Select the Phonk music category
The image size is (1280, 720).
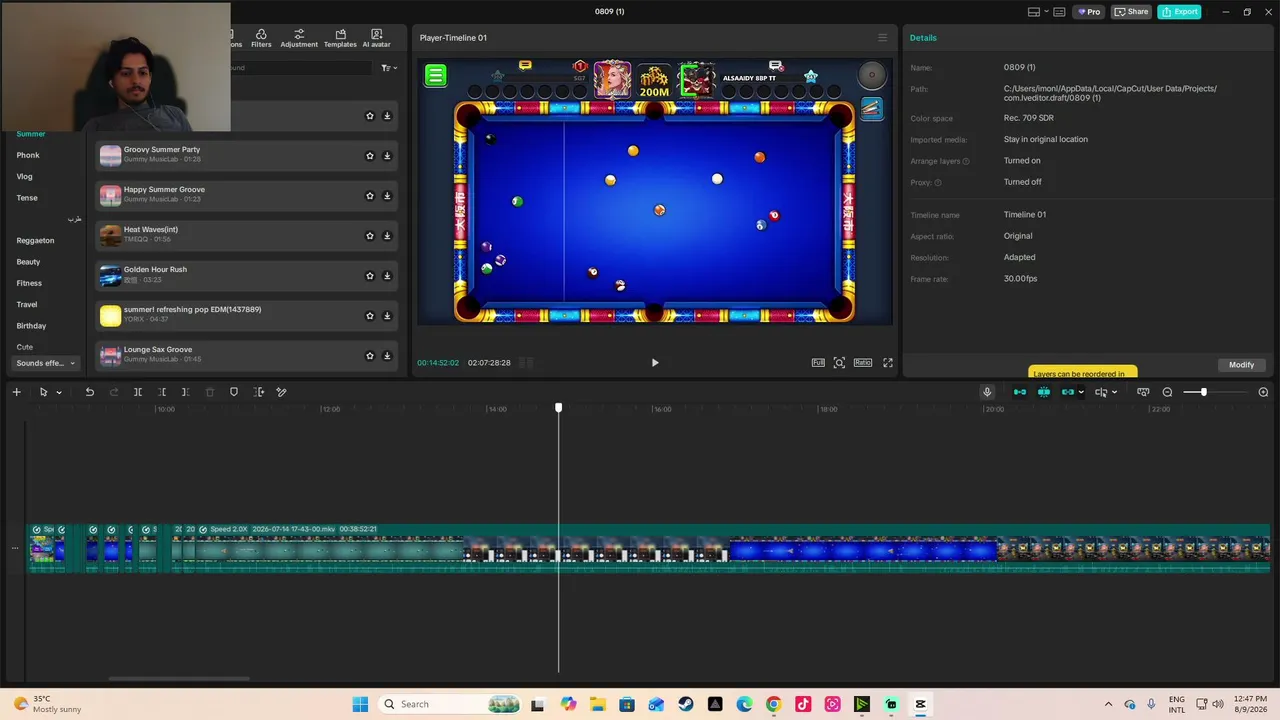[28, 155]
